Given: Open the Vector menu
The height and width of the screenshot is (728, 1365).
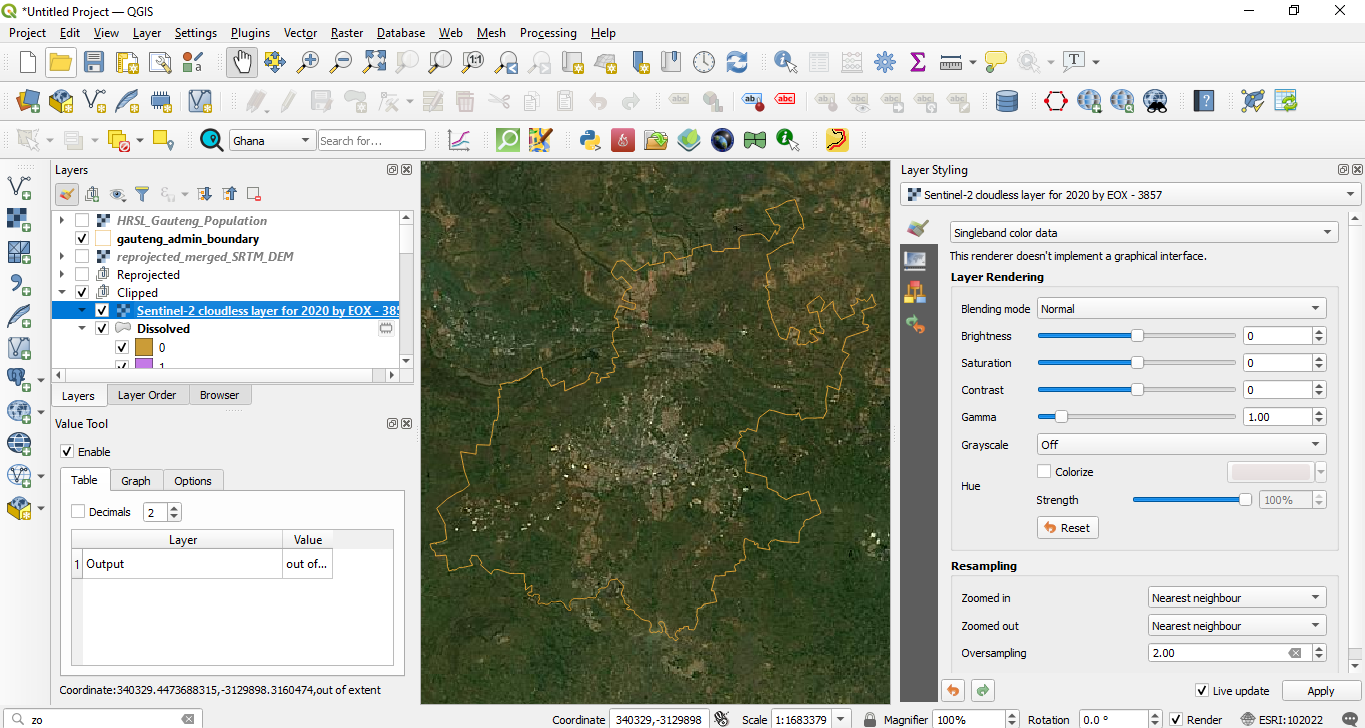Looking at the screenshot, I should [300, 33].
